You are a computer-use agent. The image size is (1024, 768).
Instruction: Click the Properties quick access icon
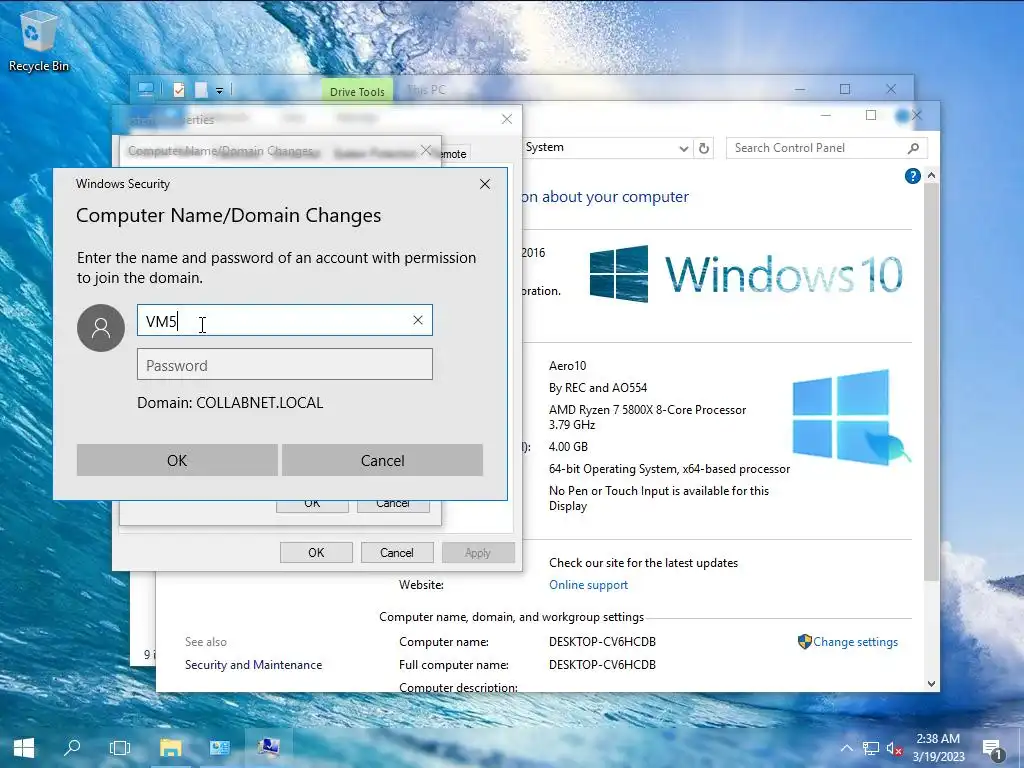click(x=179, y=90)
